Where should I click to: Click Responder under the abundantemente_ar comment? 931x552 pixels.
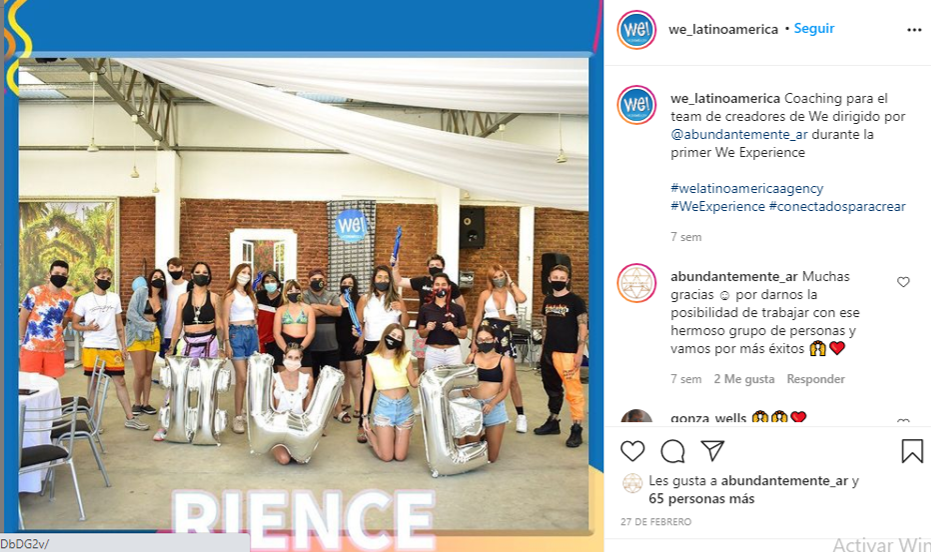tap(815, 379)
